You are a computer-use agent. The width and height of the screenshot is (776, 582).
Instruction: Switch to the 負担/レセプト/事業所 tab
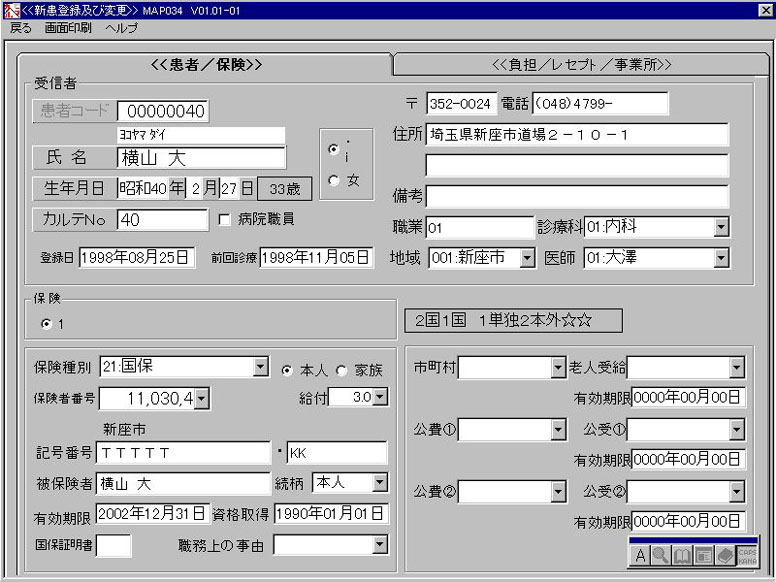[x=581, y=64]
